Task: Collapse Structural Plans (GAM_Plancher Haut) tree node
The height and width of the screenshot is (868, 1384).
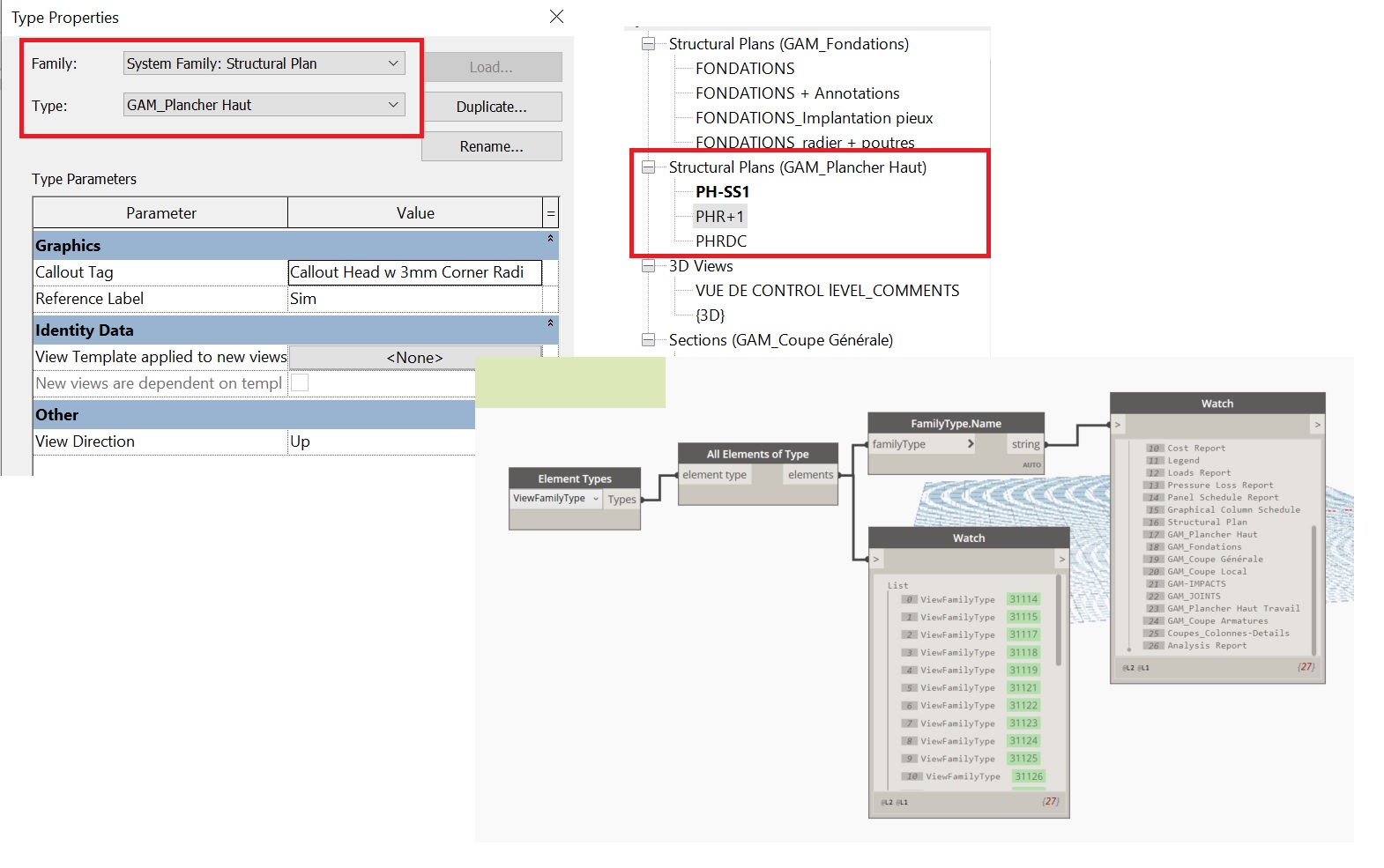Action: pyautogui.click(x=649, y=167)
